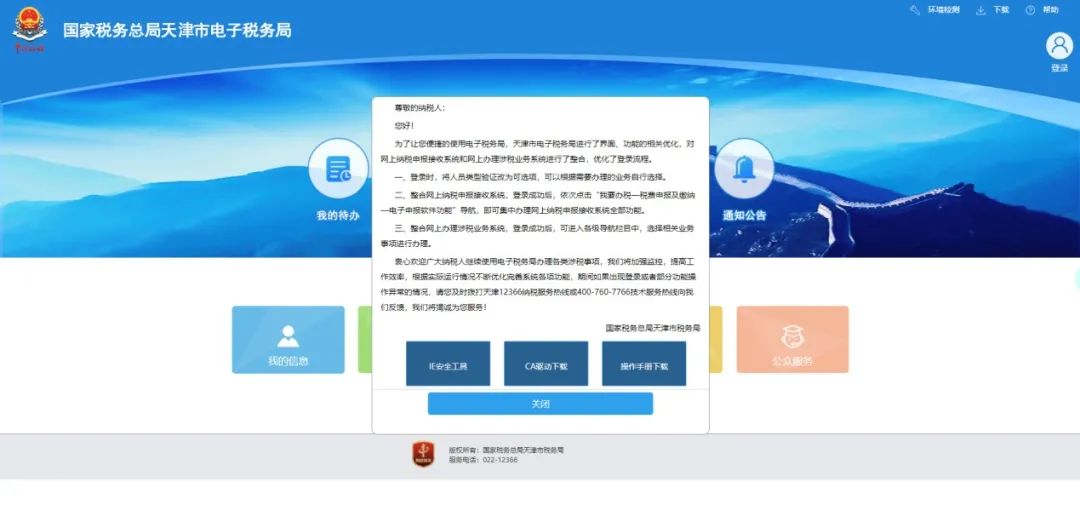Open the 通知公告 bell icon
The width and height of the screenshot is (1080, 522).
click(744, 169)
